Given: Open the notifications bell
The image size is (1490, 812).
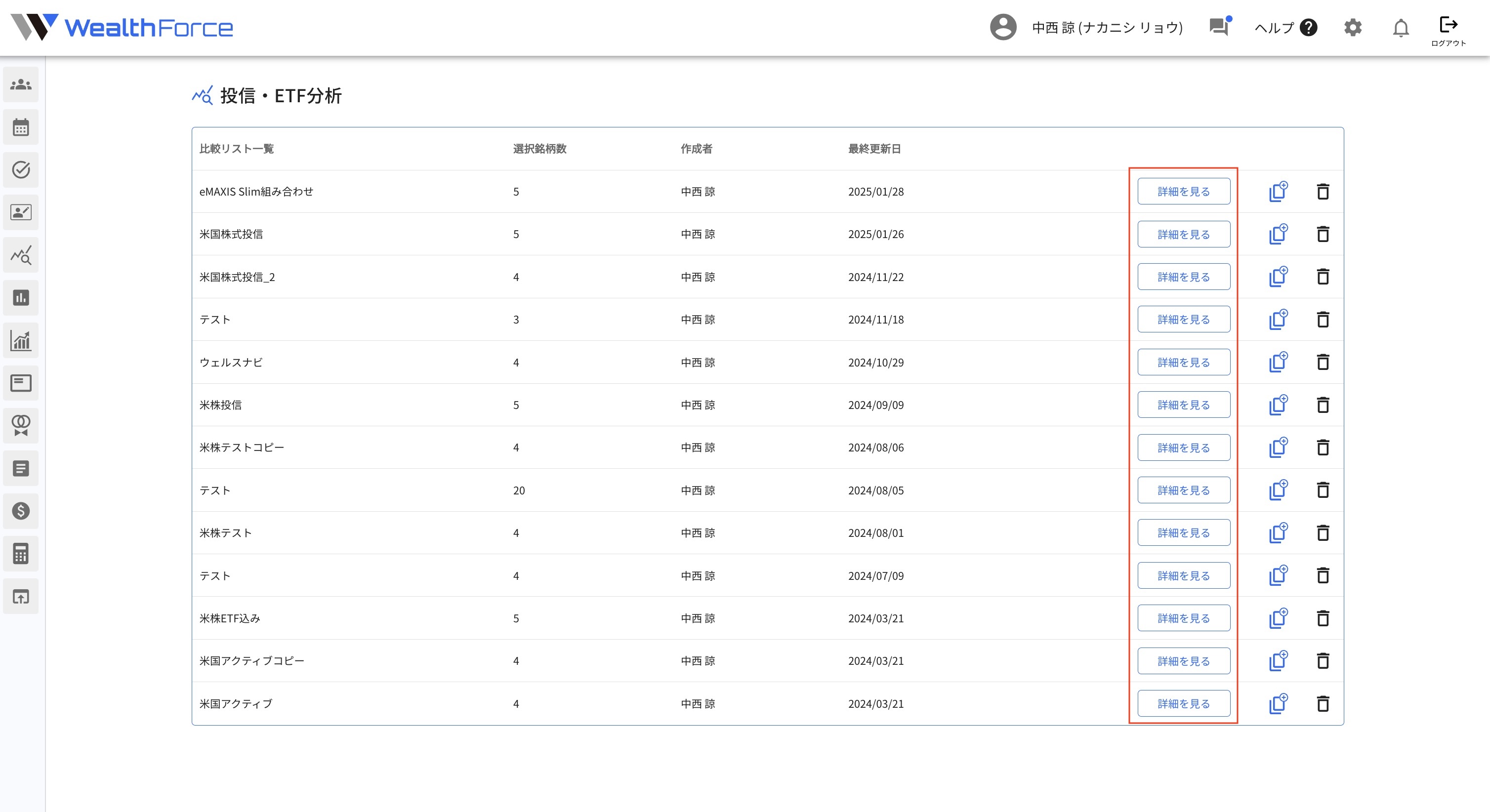Looking at the screenshot, I should point(1401,28).
